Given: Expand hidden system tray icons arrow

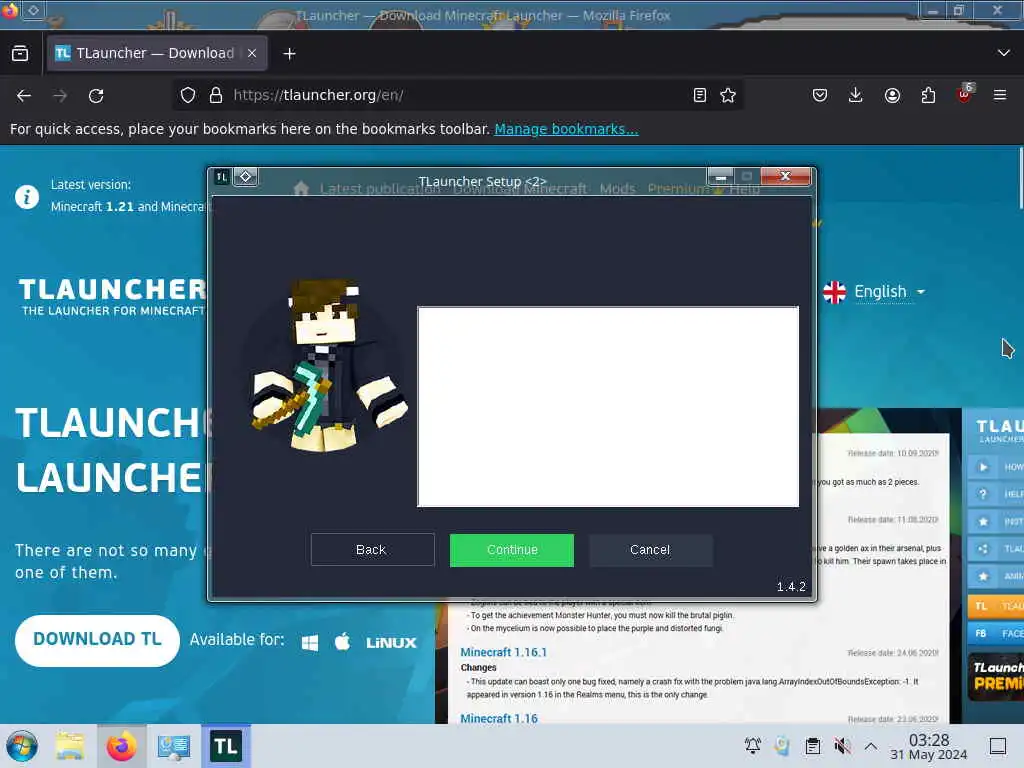Looking at the screenshot, I should click(871, 745).
